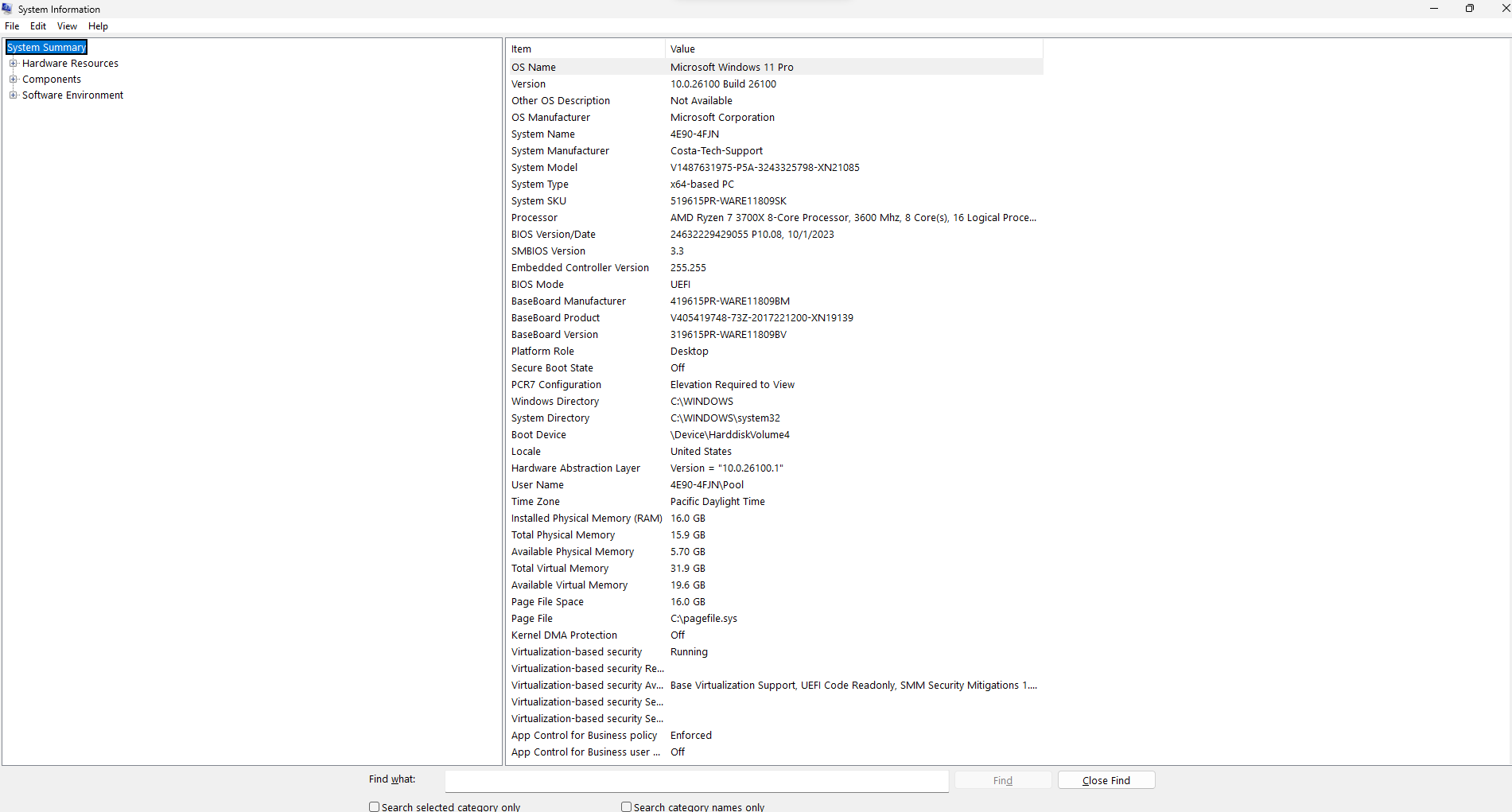Expand the Software Environment node
The image size is (1512, 812).
click(x=13, y=95)
